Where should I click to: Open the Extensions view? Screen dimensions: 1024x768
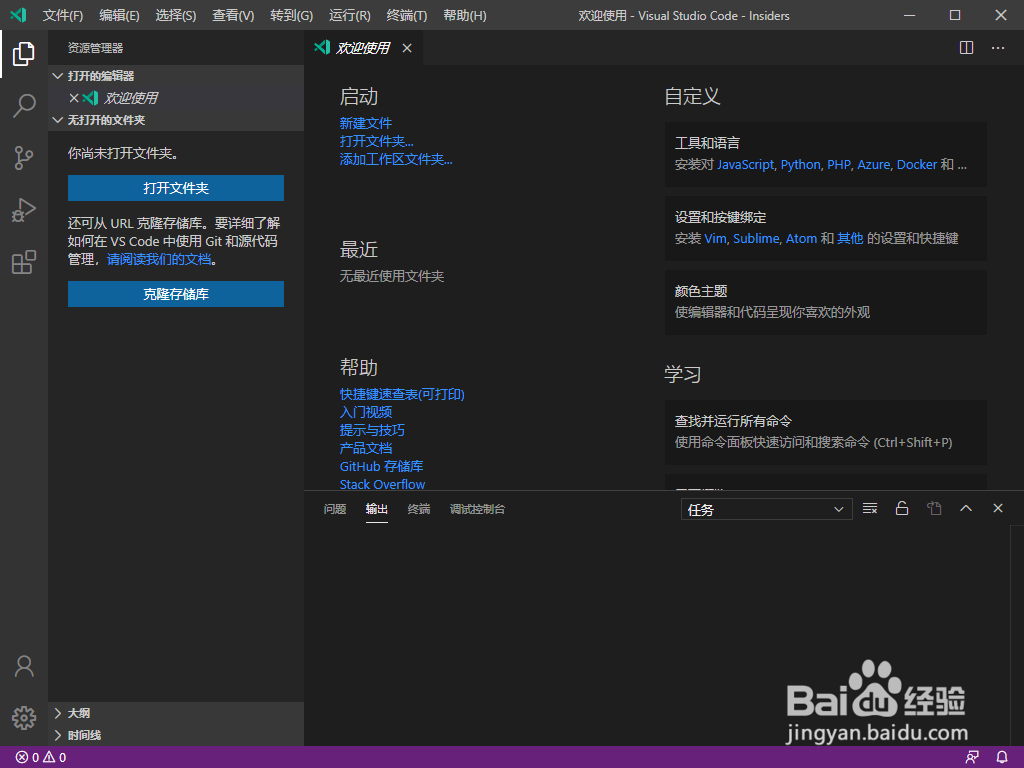(23, 262)
